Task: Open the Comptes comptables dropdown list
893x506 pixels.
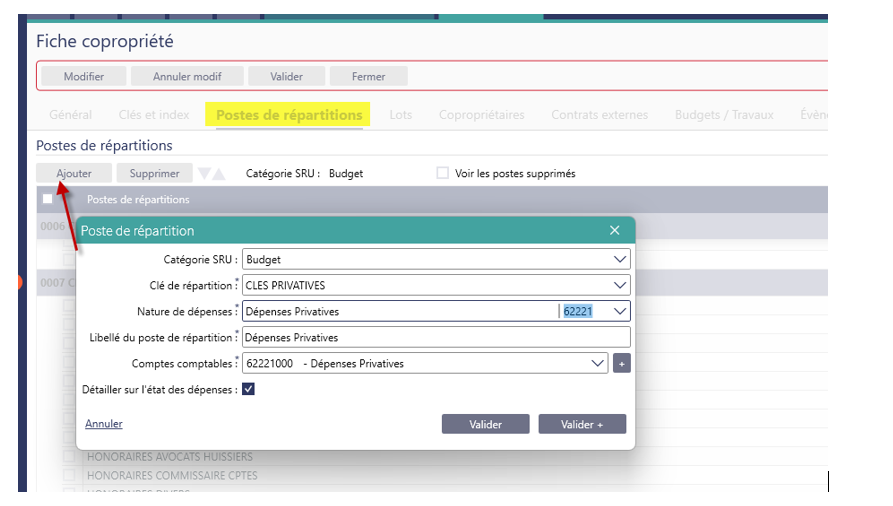Action: pos(597,363)
